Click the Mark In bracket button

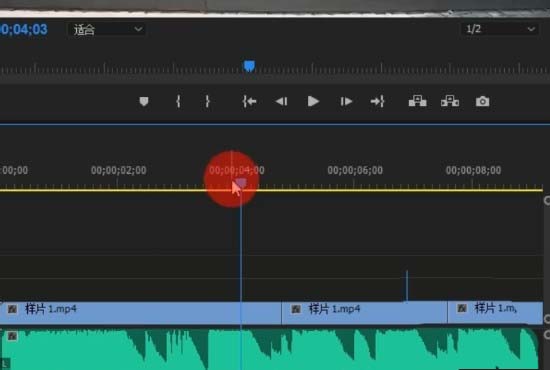178,101
